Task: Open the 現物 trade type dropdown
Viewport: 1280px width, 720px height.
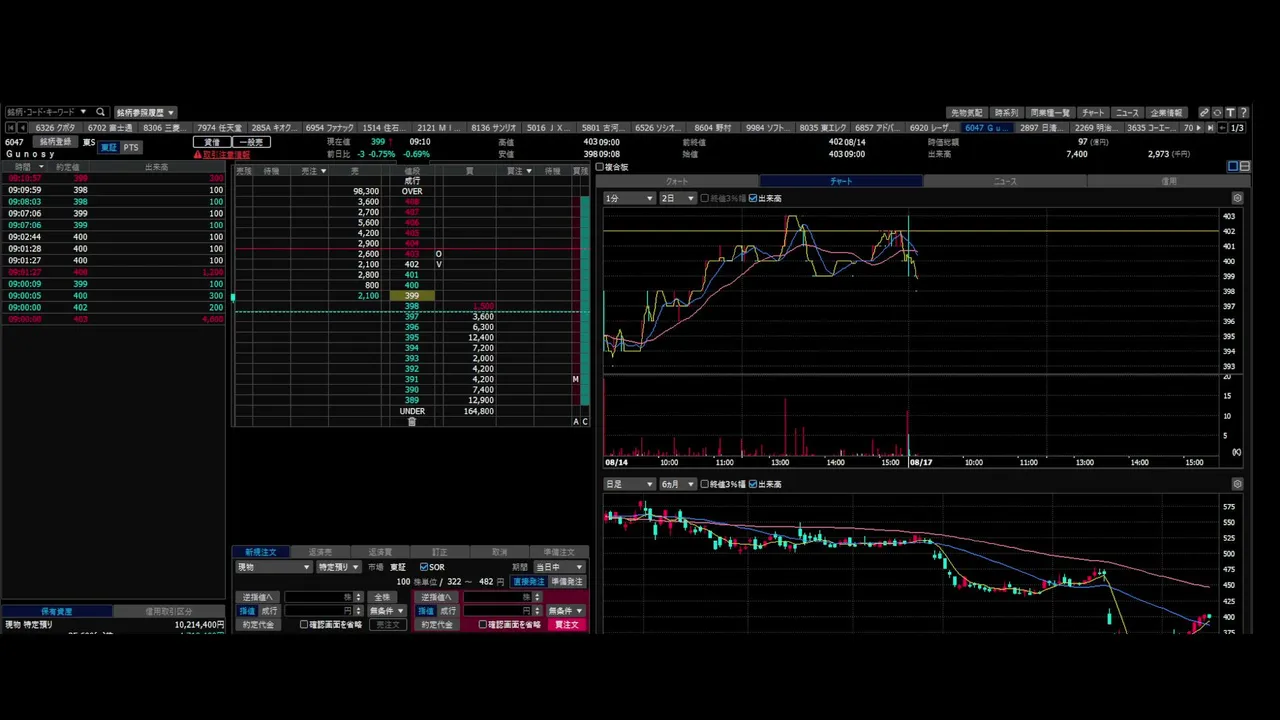Action: (x=273, y=567)
